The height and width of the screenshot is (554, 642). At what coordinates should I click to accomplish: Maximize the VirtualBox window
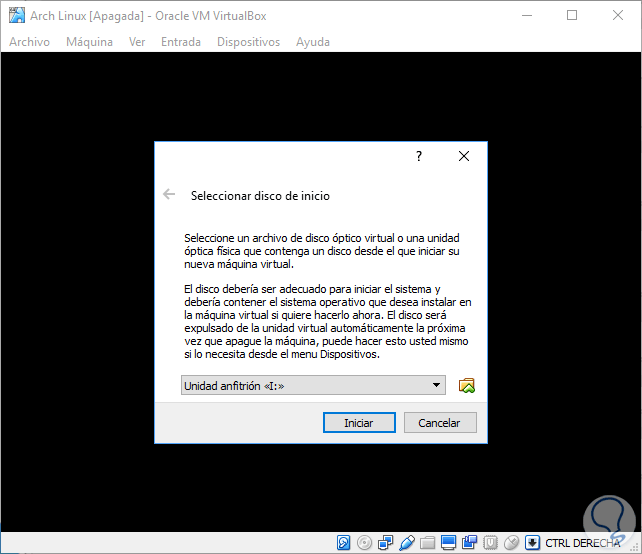coord(572,16)
